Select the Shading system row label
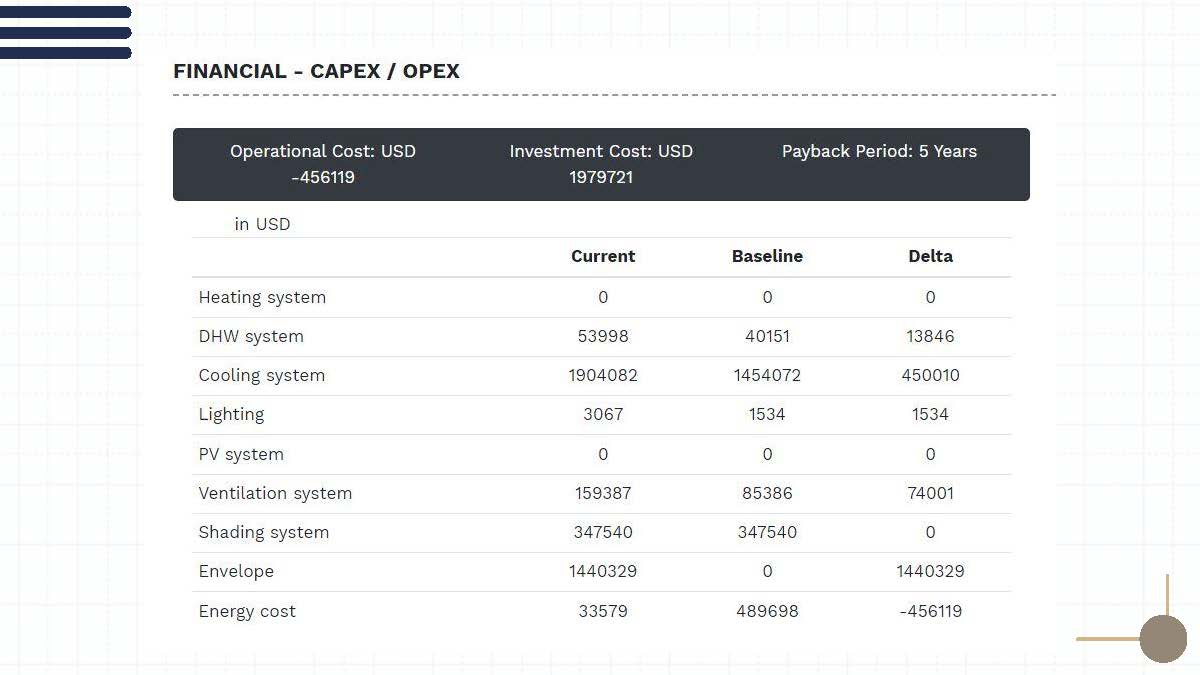Image resolution: width=1200 pixels, height=675 pixels. point(264,532)
